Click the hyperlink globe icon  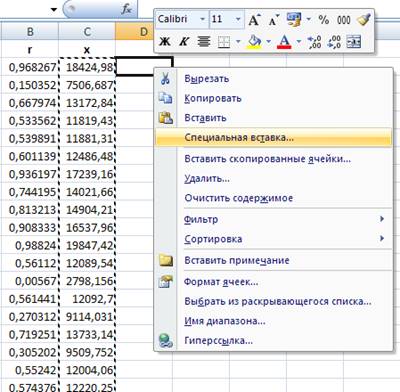click(x=166, y=341)
